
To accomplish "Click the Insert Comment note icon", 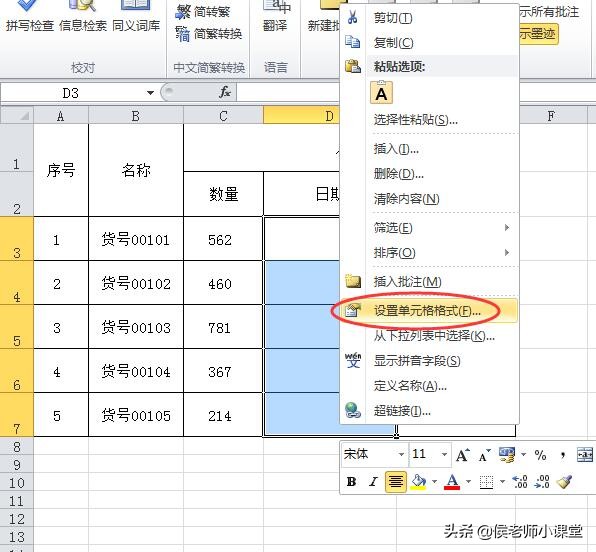I will (x=353, y=281).
